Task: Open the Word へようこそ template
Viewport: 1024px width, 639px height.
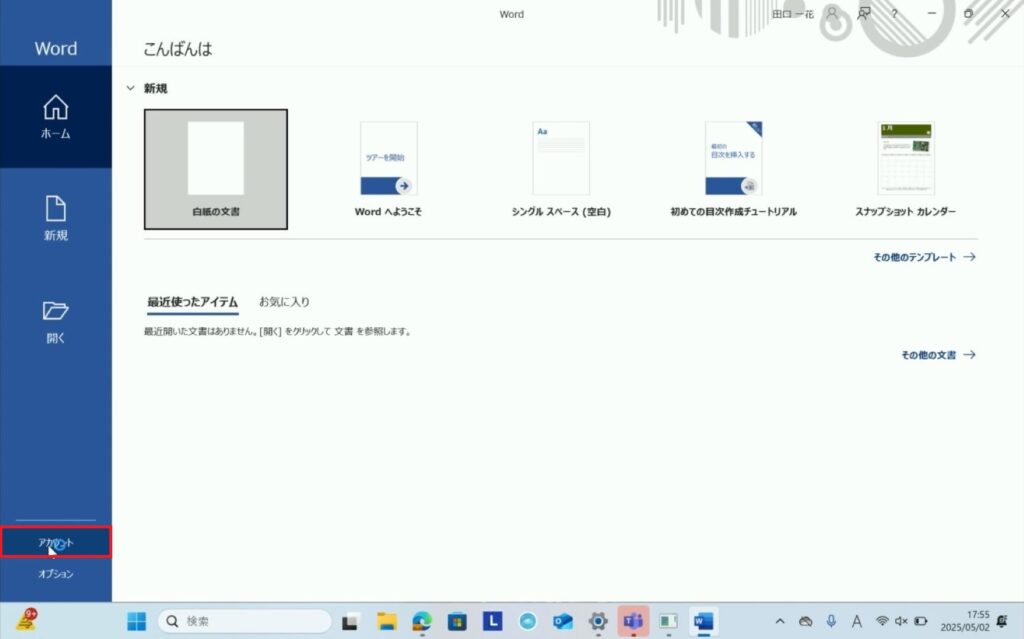Action: tap(389, 169)
